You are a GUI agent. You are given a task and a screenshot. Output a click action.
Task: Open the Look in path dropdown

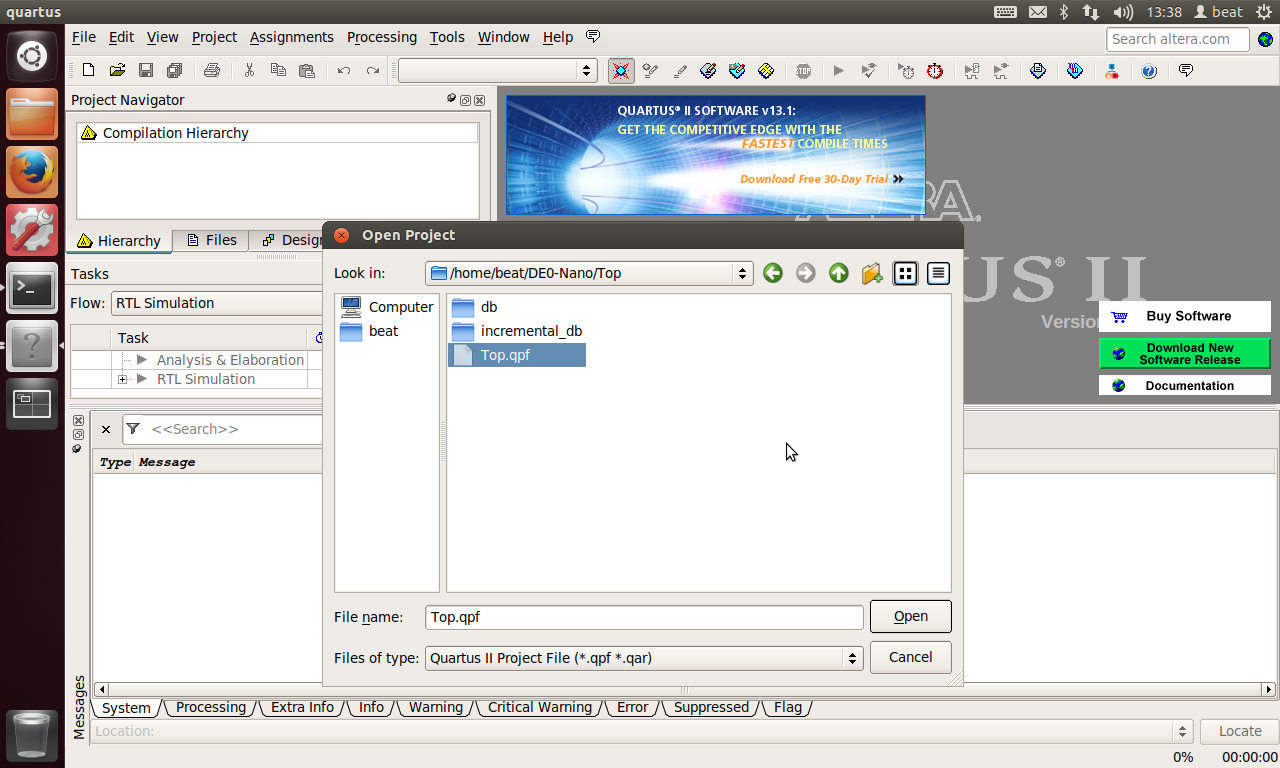point(742,273)
